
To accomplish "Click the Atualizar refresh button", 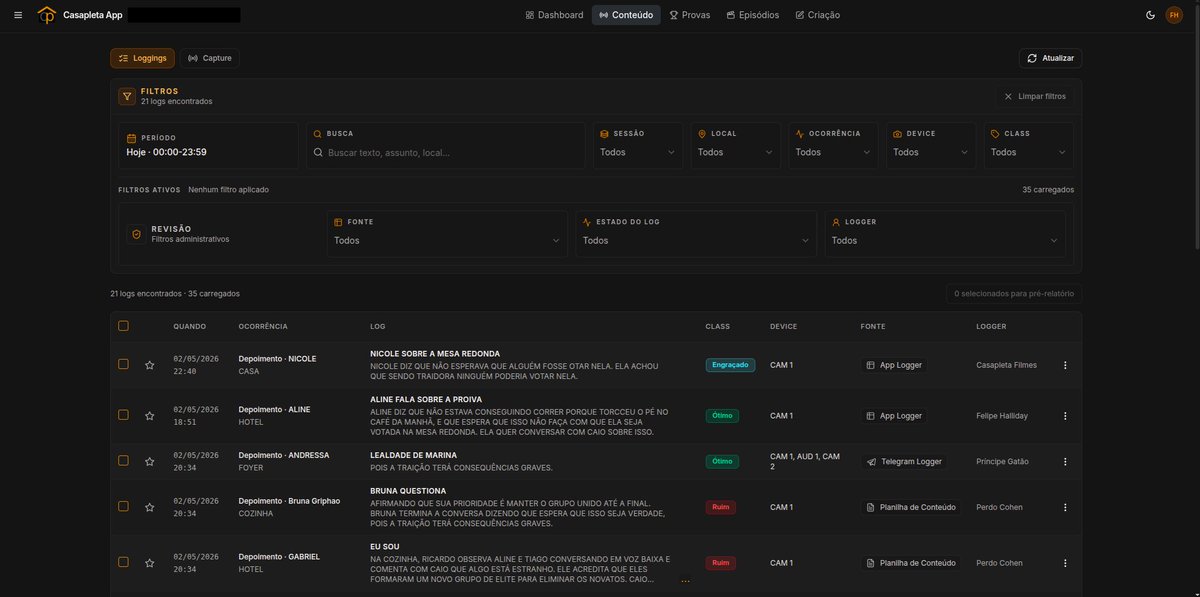I will (1050, 58).
